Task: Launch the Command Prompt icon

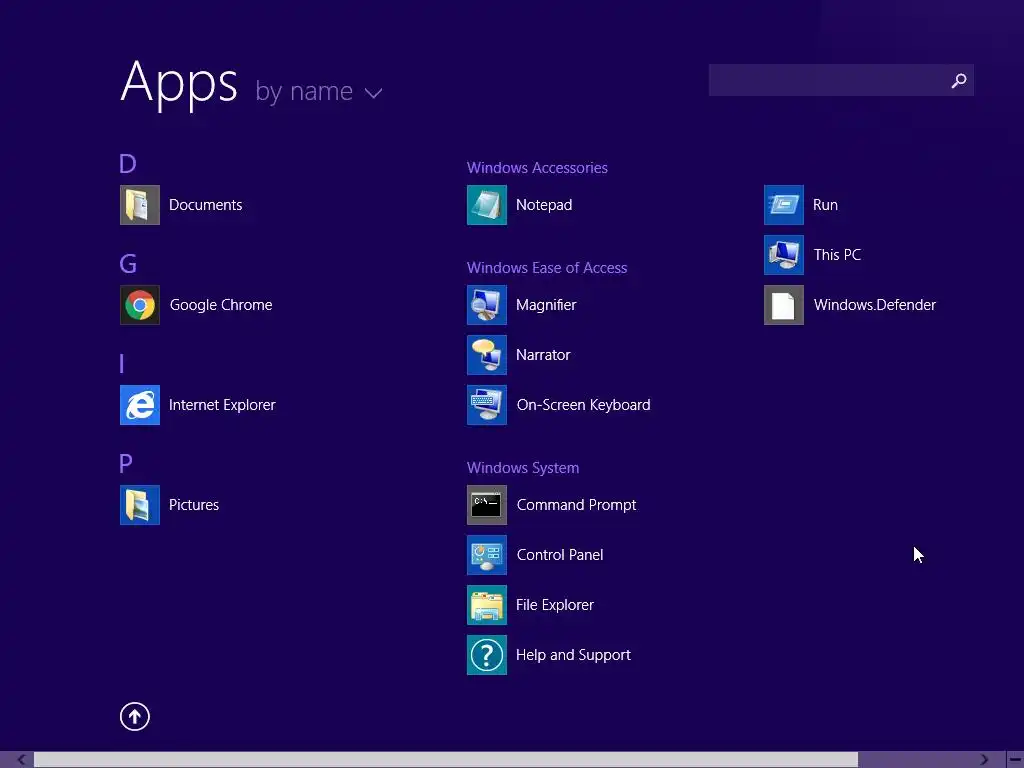Action: click(487, 505)
